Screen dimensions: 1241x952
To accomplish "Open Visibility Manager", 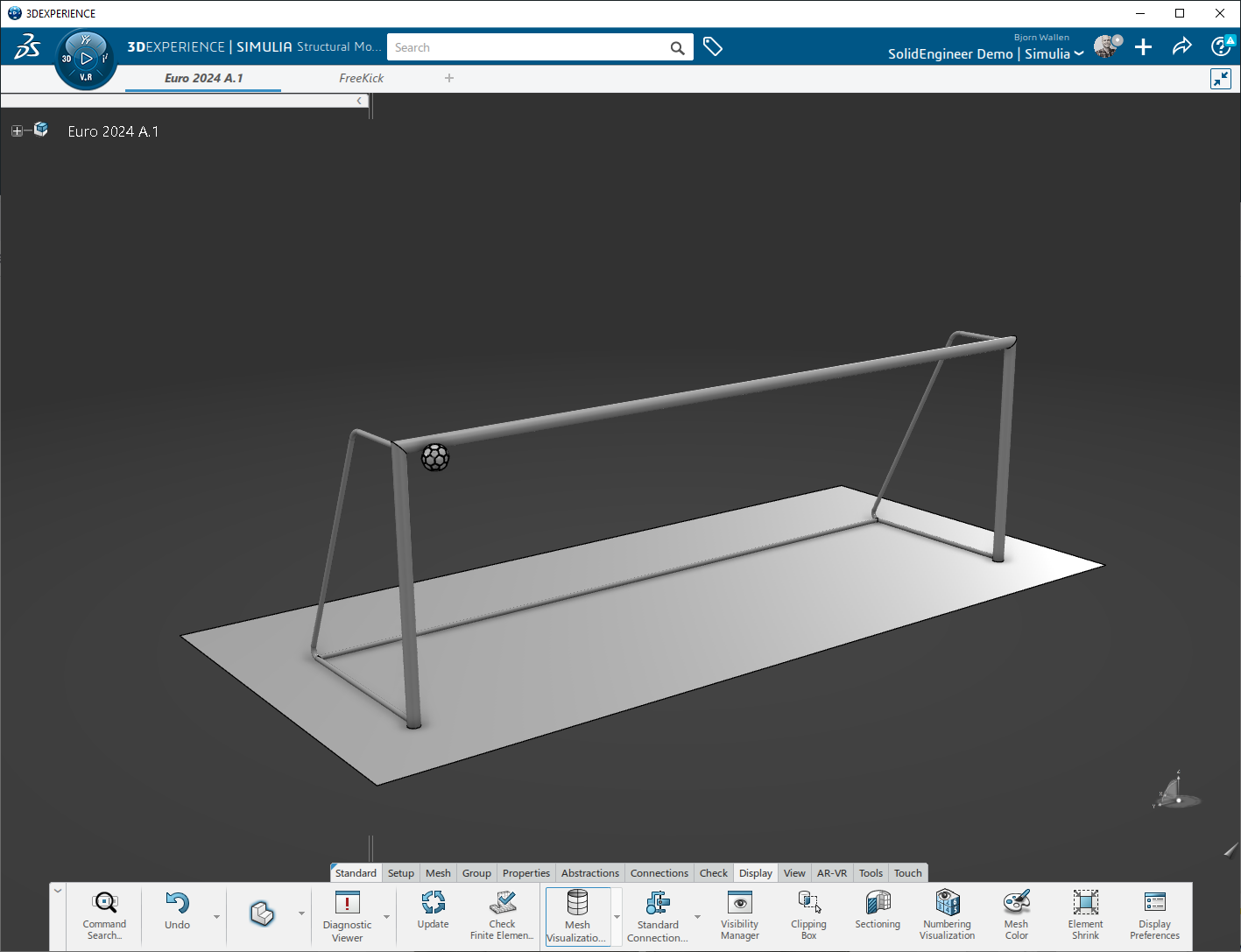I will (739, 915).
